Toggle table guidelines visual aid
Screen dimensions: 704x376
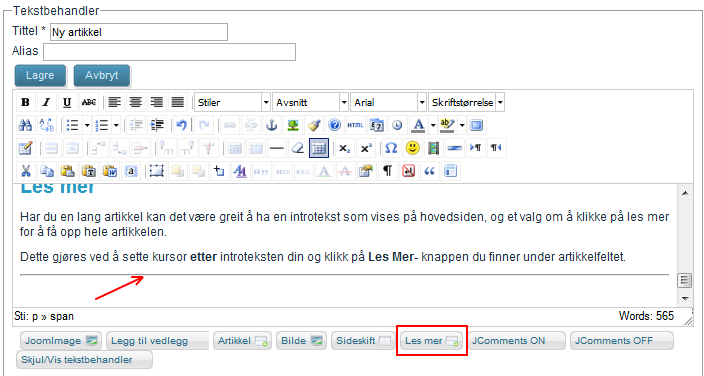[x=319, y=148]
